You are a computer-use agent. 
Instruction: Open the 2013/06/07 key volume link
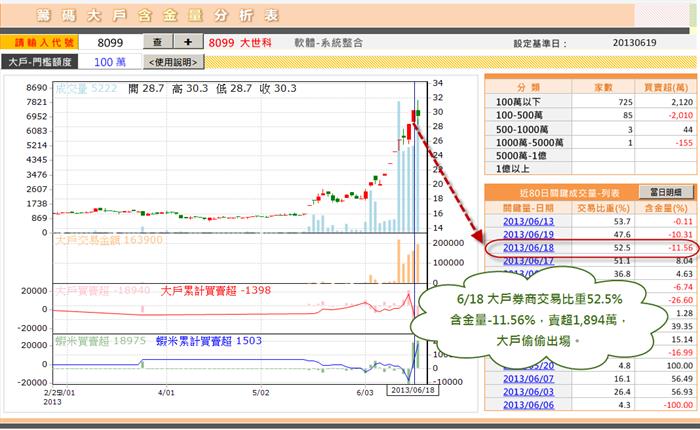pyautogui.click(x=528, y=379)
